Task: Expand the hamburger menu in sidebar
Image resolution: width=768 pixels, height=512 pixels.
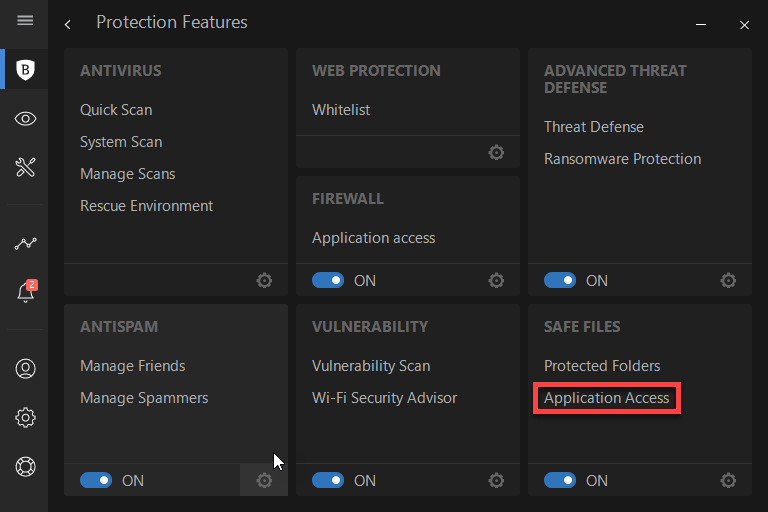Action: 26,21
